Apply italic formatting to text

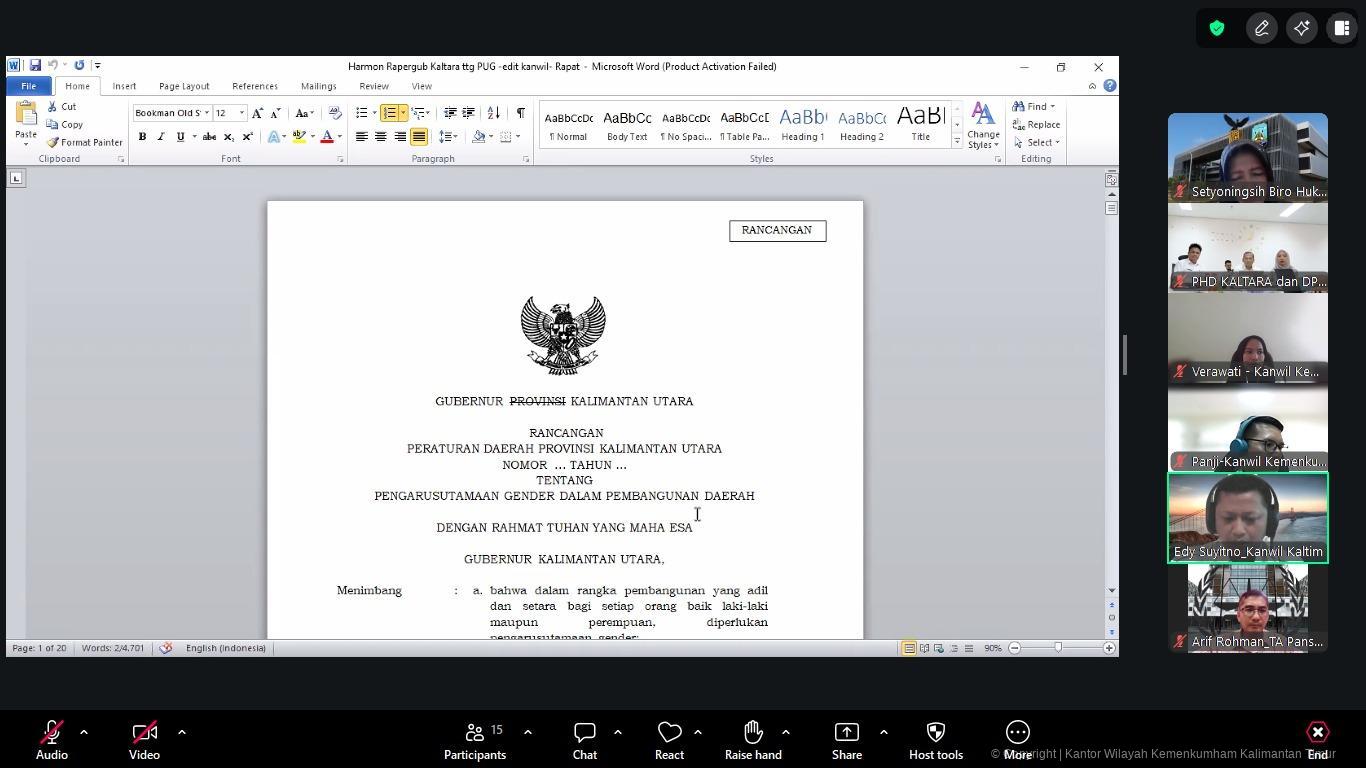point(160,136)
